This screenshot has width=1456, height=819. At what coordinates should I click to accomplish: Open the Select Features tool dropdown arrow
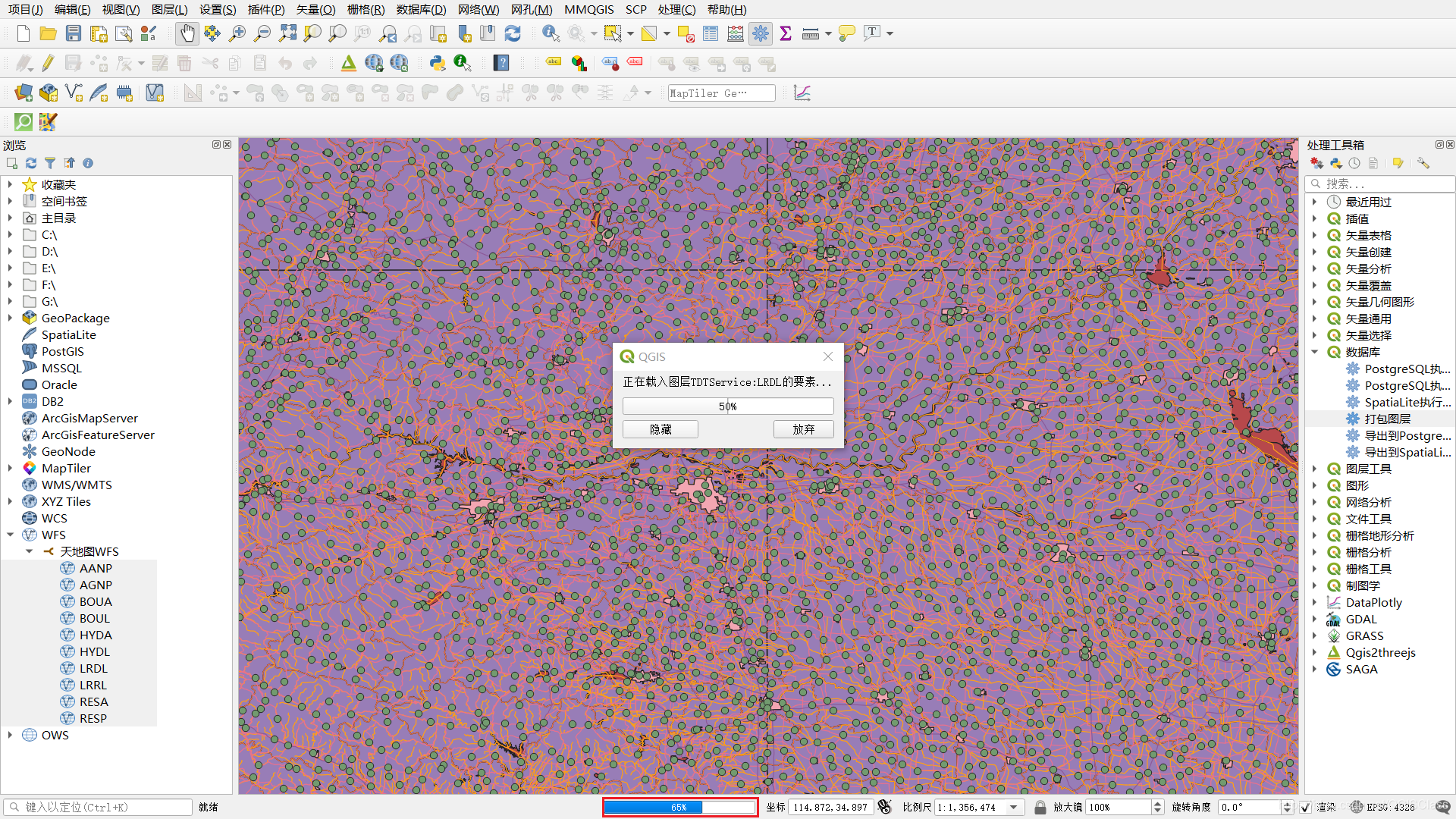(x=630, y=33)
